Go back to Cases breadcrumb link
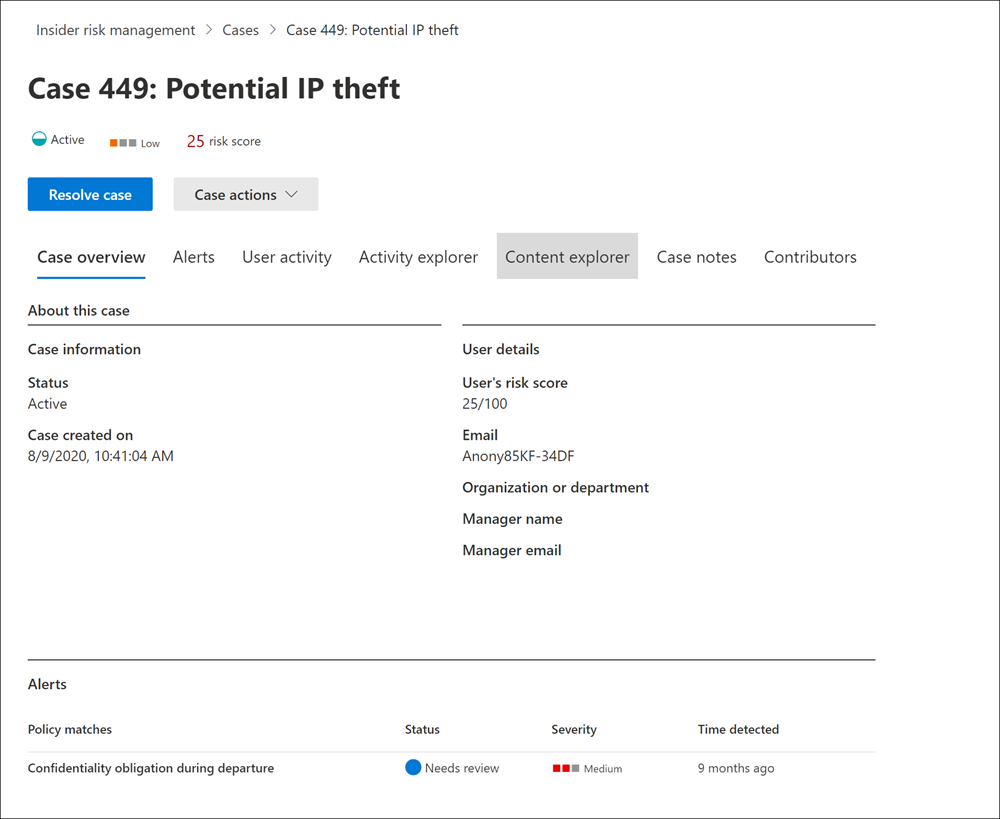The image size is (1000, 819). coord(241,30)
